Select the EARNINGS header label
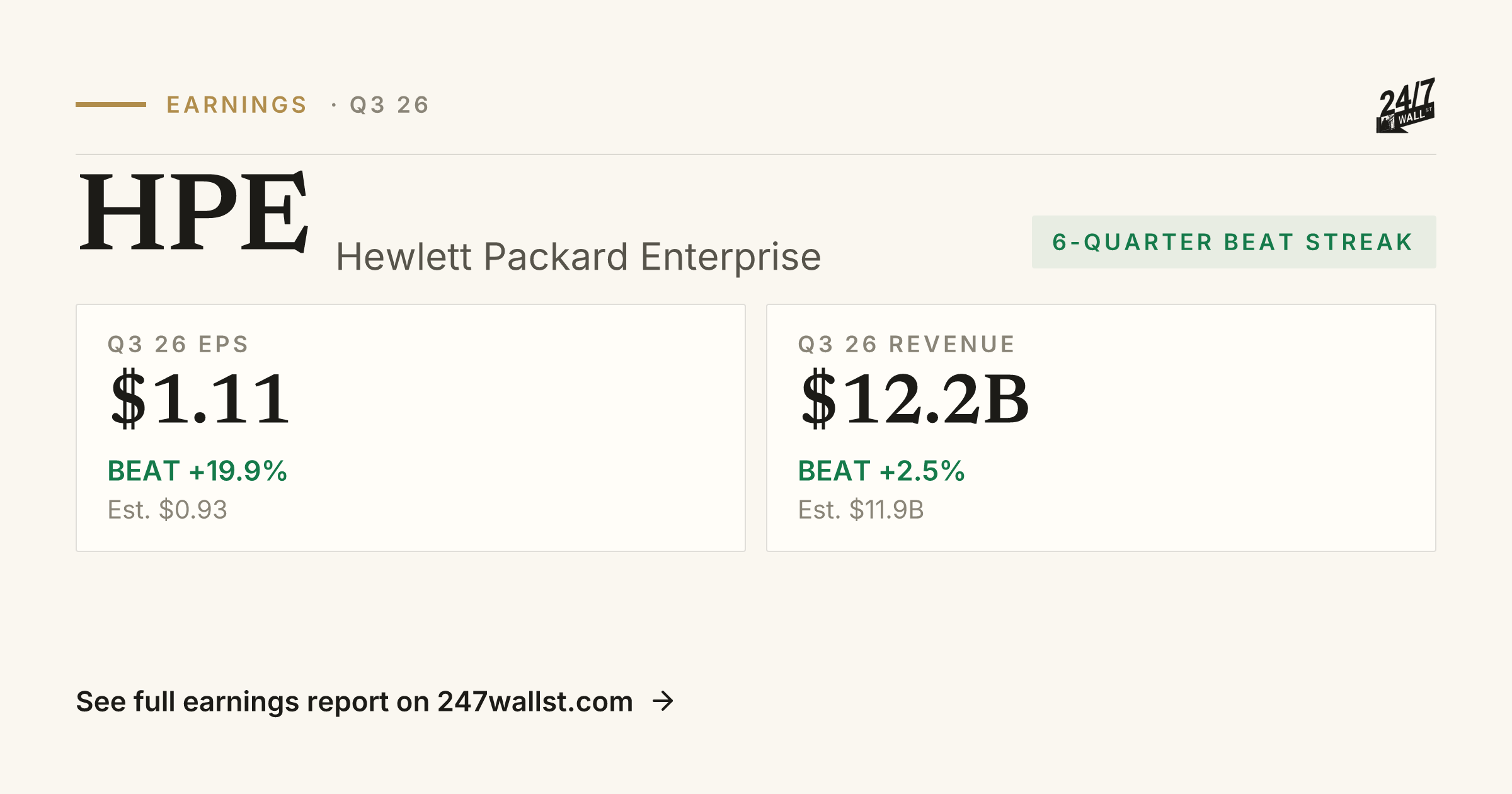1512x794 pixels. 237,105
